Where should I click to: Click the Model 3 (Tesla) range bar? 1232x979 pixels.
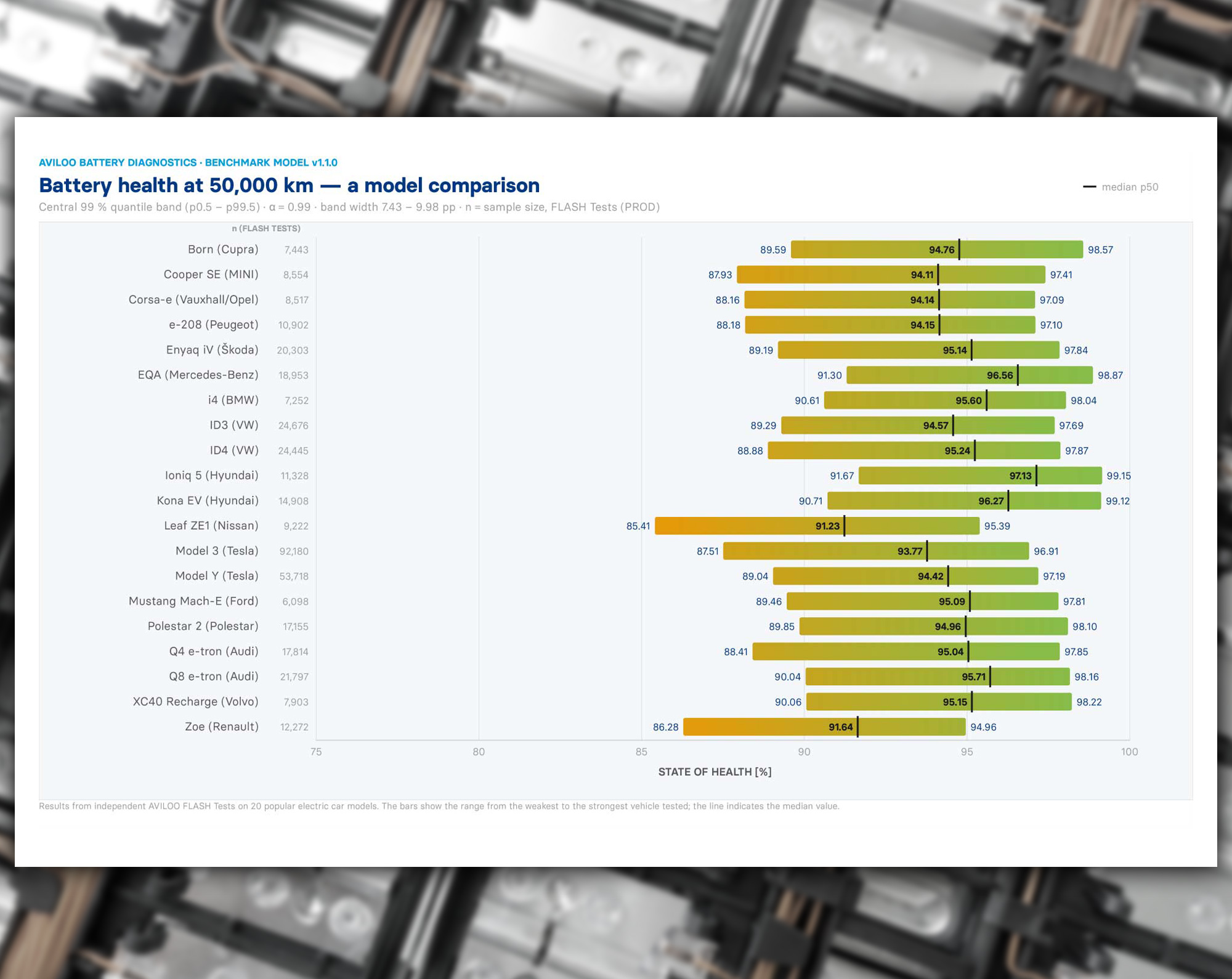point(876,551)
